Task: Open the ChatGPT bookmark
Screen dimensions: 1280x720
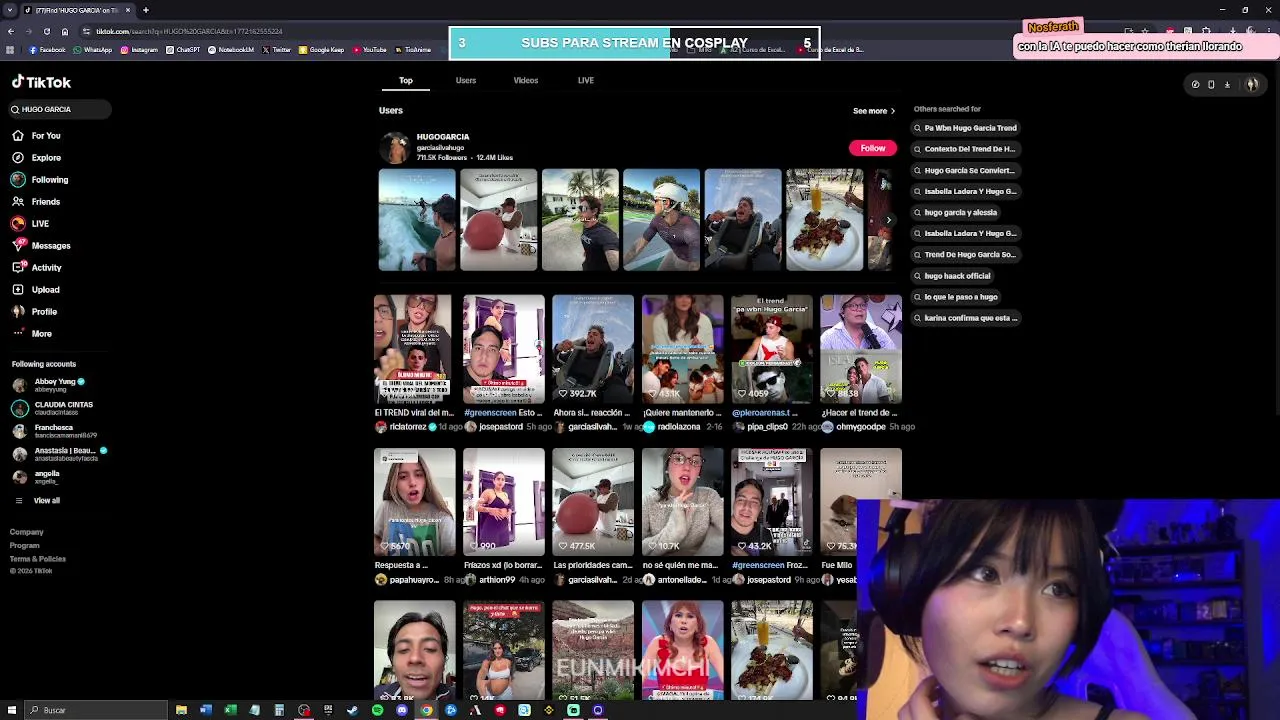Action: (x=183, y=49)
